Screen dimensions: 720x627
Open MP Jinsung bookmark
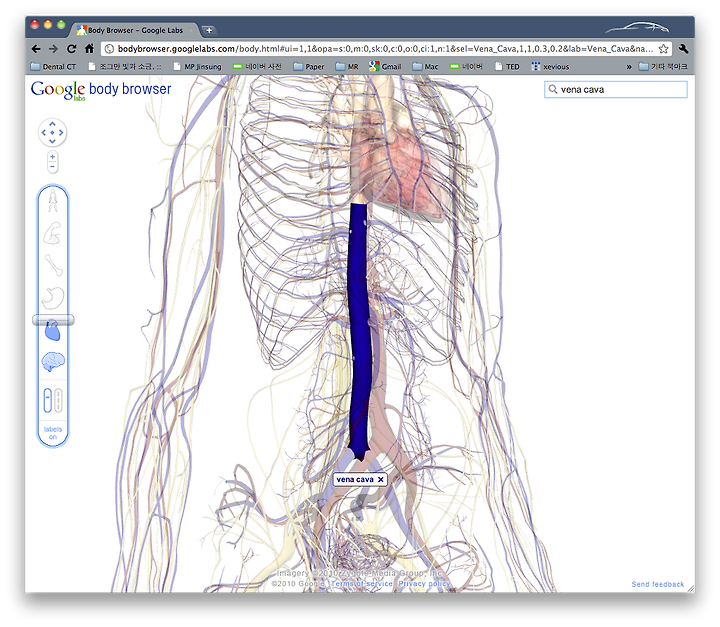(x=197, y=67)
